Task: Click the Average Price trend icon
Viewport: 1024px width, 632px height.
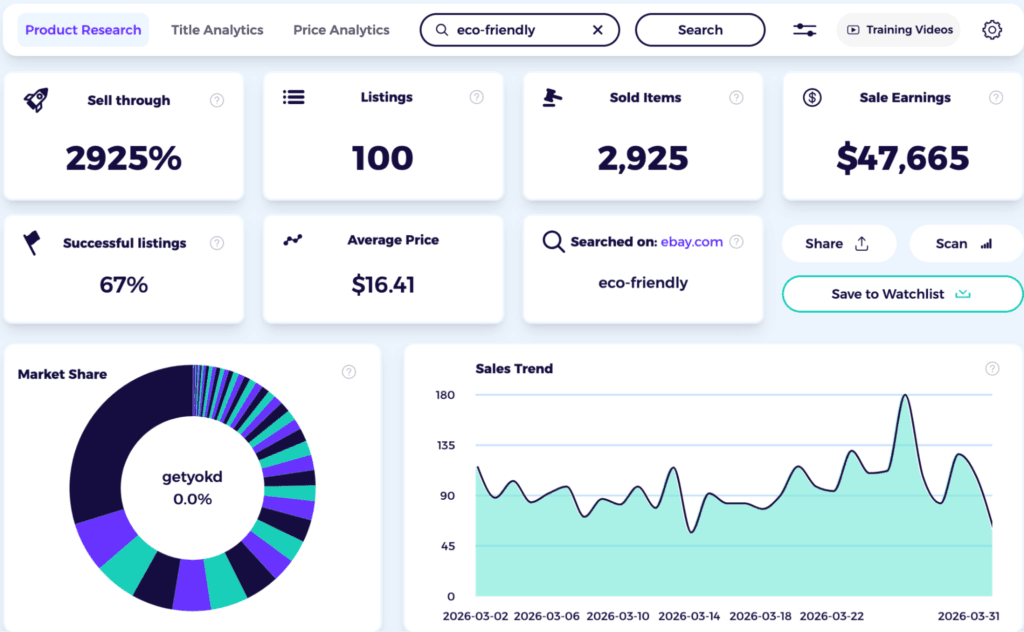Action: pyautogui.click(x=292, y=240)
